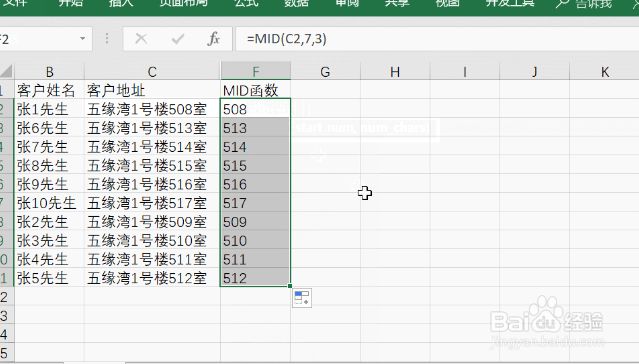Click the MID result cell 512
639x364 pixels.
256,278
